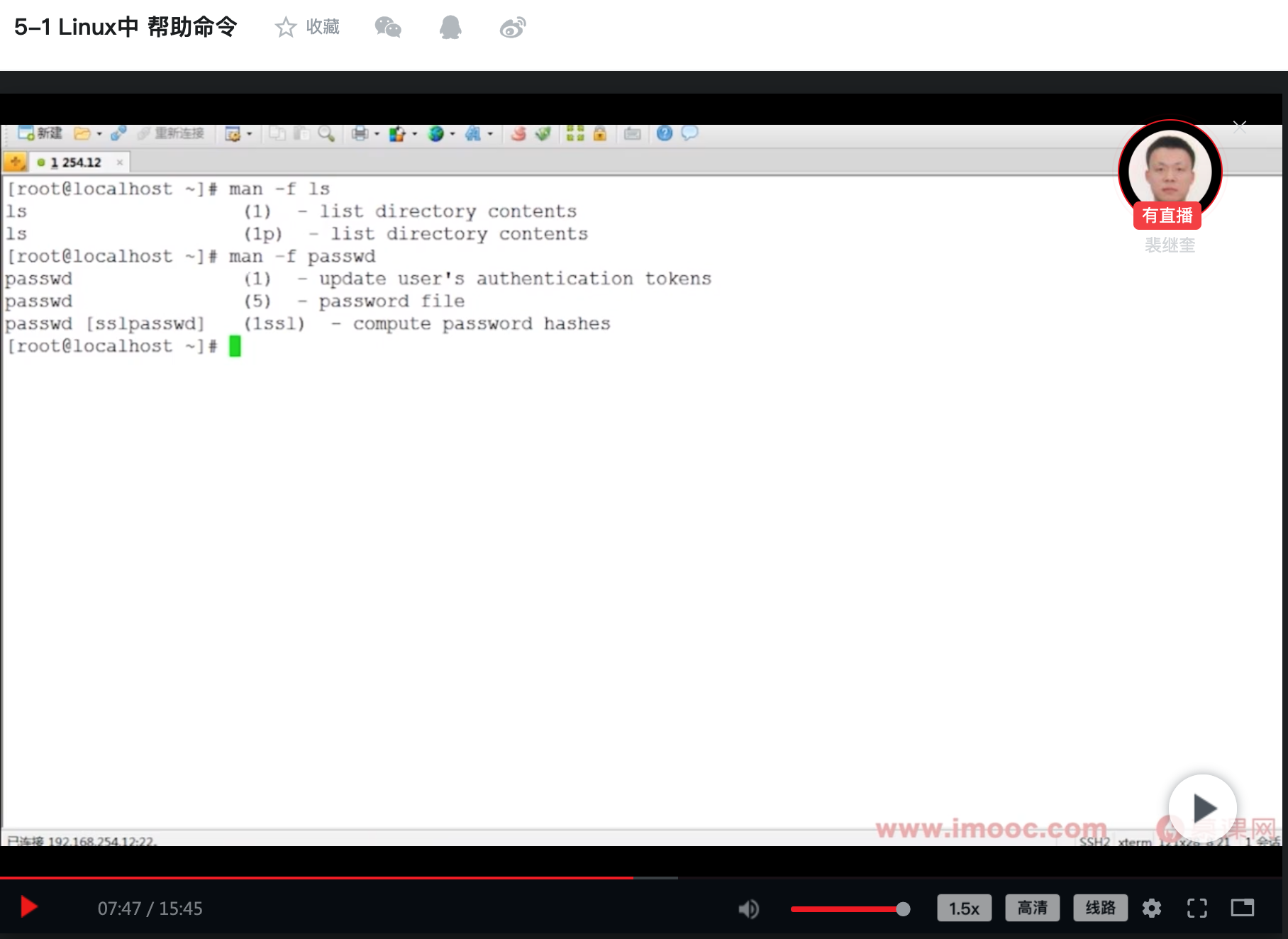Viewport: 1288px width, 939px height.
Task: Click the magnifier find toolbar icon
Action: pos(326,133)
